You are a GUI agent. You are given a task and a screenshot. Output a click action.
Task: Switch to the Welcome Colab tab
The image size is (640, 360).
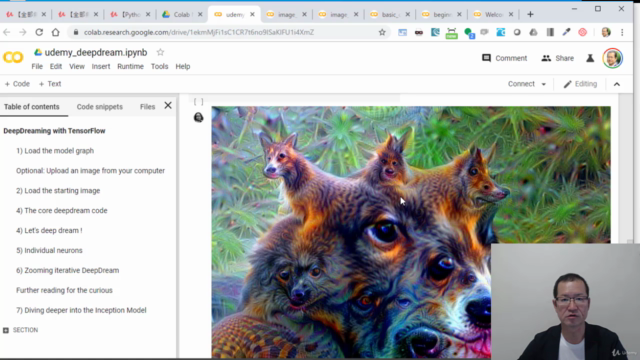[493, 14]
